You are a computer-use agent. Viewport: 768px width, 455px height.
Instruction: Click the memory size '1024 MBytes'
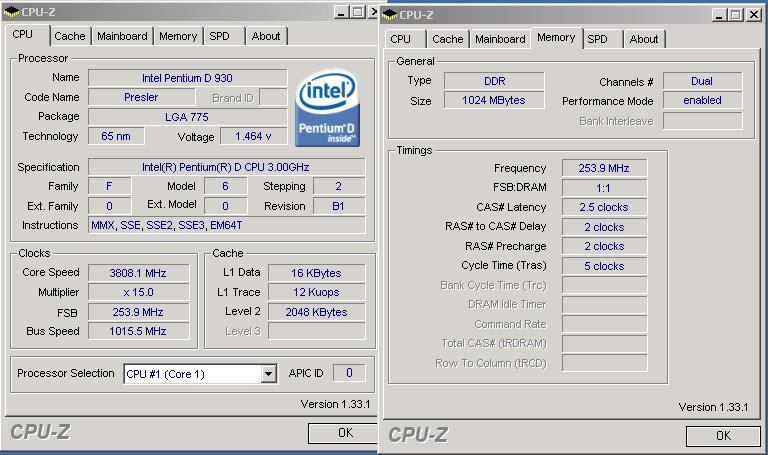(494, 100)
